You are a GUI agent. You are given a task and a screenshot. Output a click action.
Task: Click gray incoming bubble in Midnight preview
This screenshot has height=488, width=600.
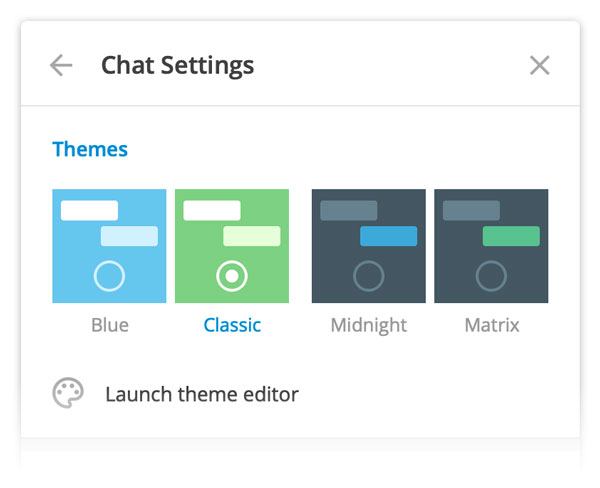coord(348,210)
